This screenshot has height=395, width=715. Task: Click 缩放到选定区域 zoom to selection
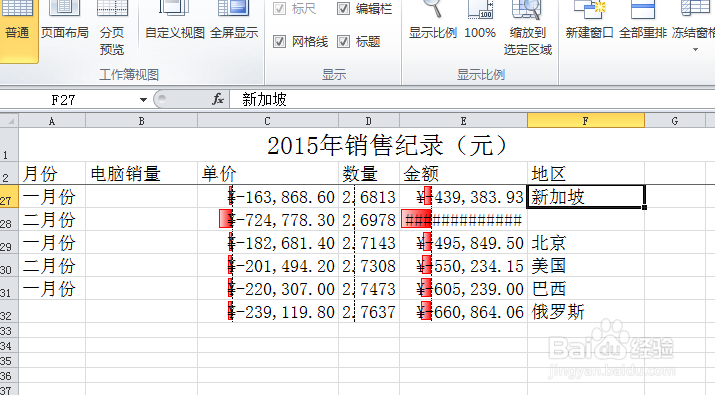coord(528,28)
